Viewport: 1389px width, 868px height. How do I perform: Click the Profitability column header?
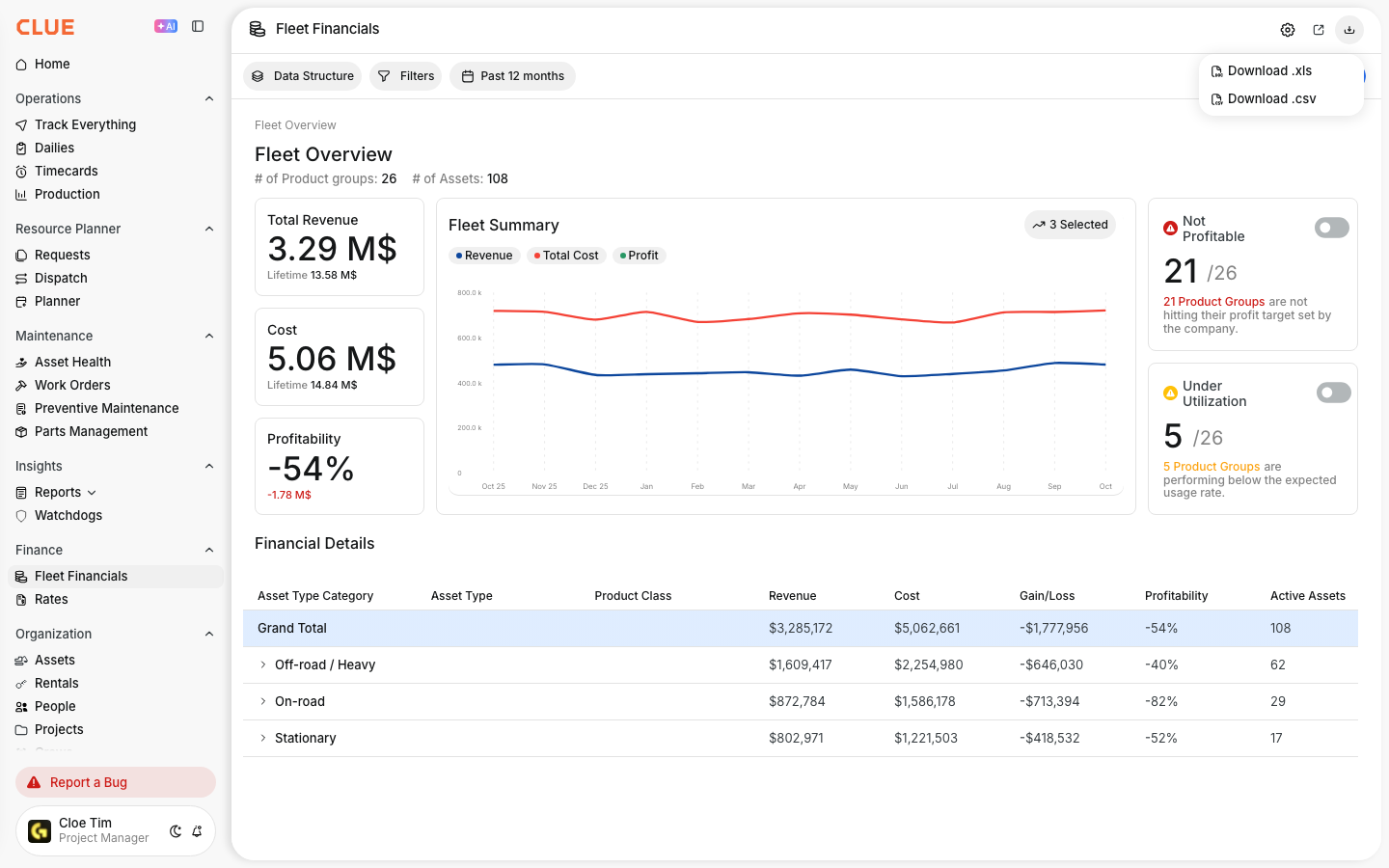[x=1176, y=596]
